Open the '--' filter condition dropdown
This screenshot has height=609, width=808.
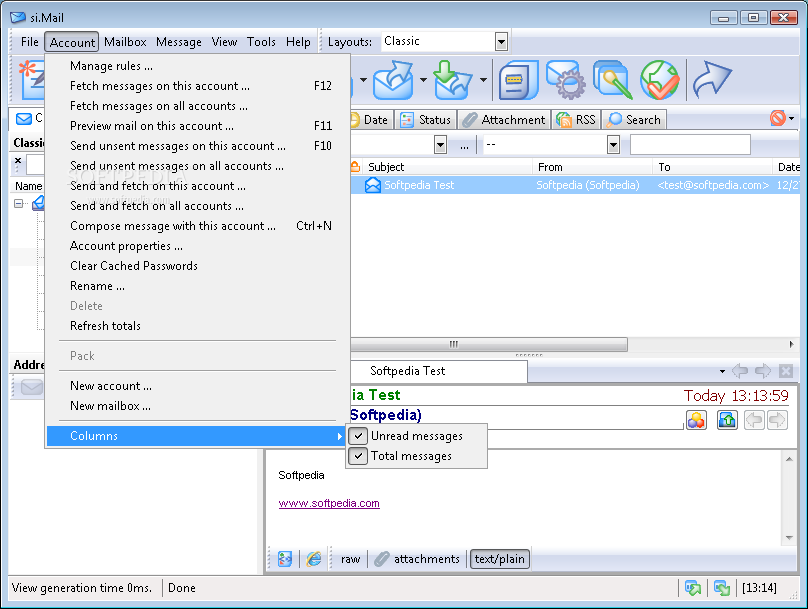coord(613,145)
